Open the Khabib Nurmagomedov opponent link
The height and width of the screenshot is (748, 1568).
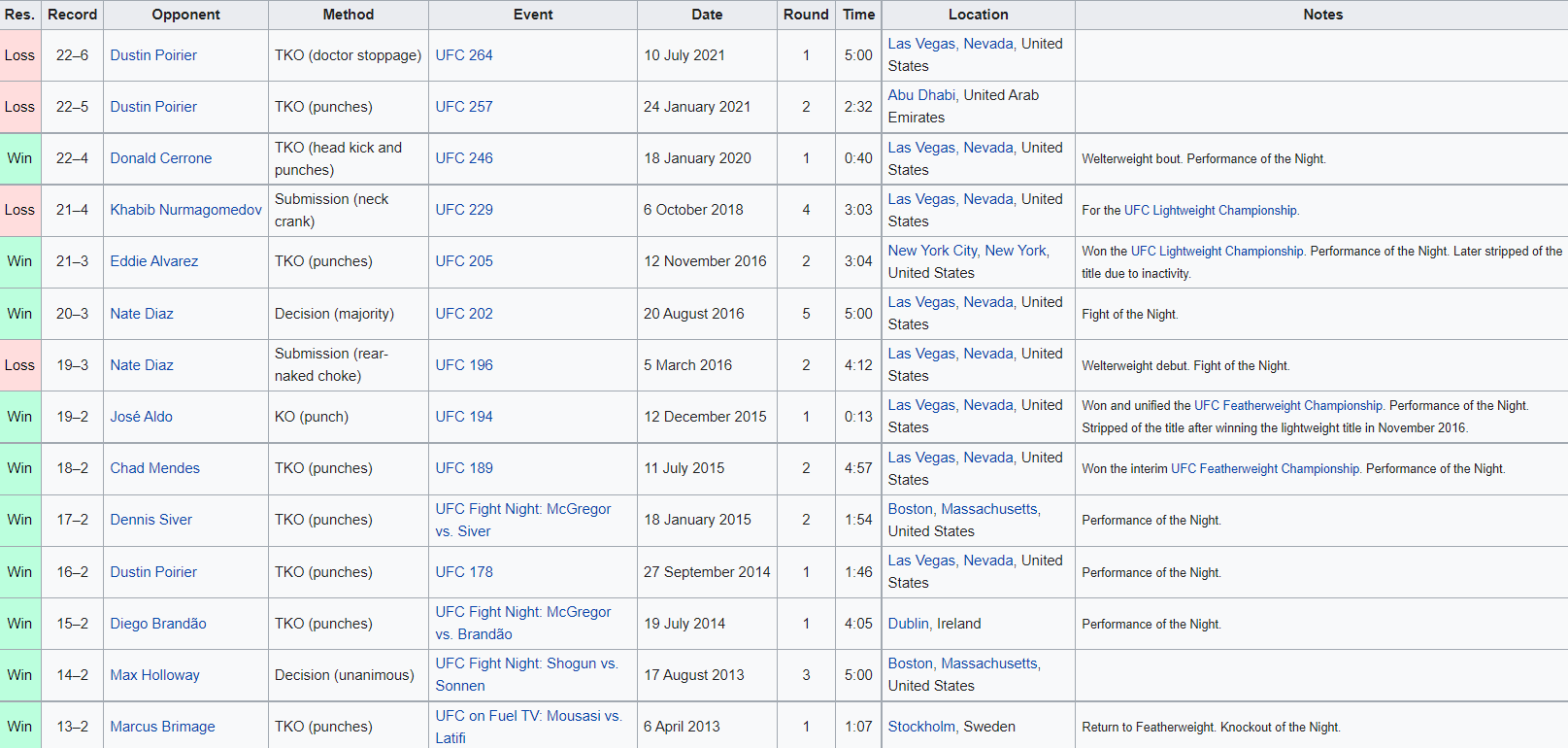(x=185, y=210)
